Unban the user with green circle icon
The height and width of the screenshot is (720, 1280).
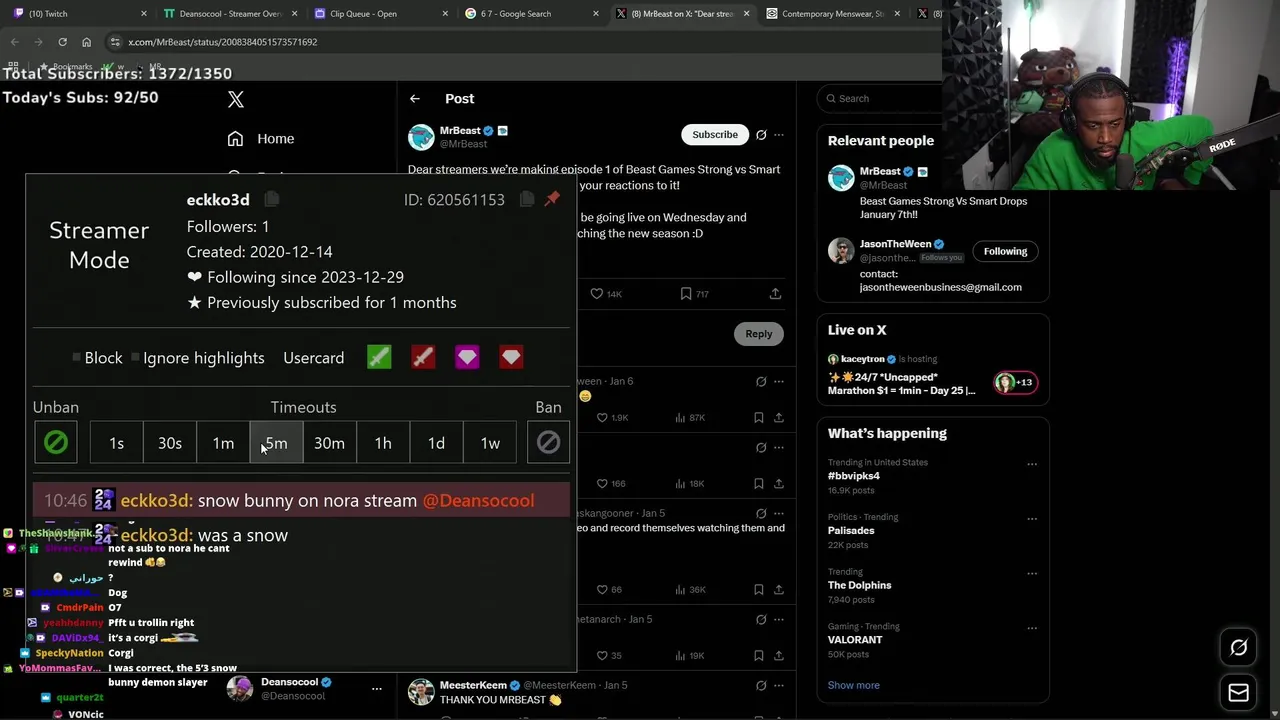(56, 443)
